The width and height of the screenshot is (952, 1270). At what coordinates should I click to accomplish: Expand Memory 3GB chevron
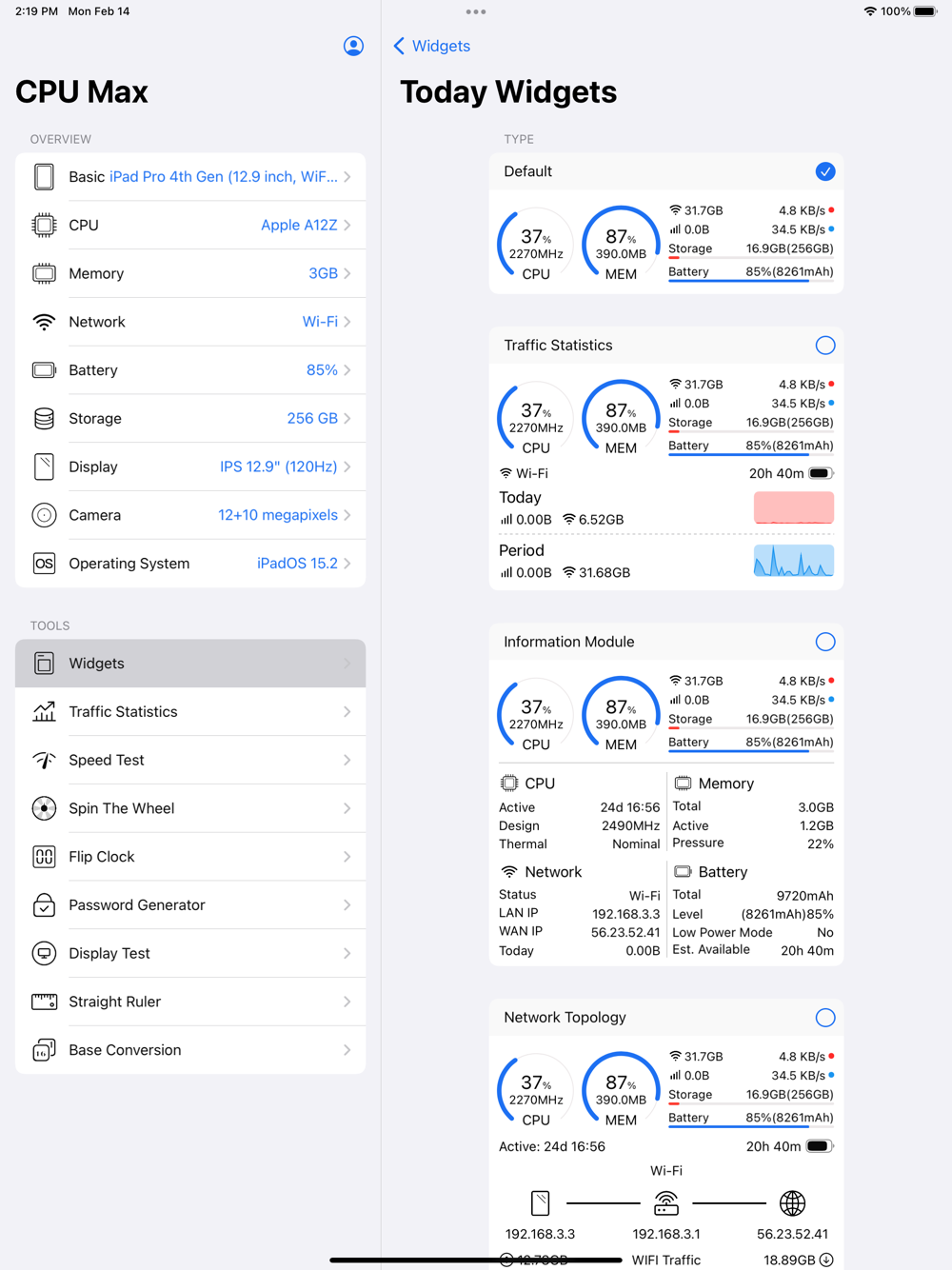click(347, 273)
